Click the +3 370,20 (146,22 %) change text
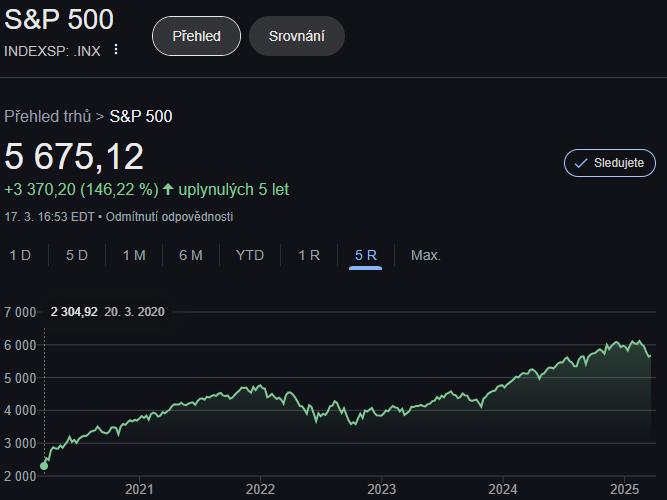This screenshot has height=500, width=667. tap(81, 189)
